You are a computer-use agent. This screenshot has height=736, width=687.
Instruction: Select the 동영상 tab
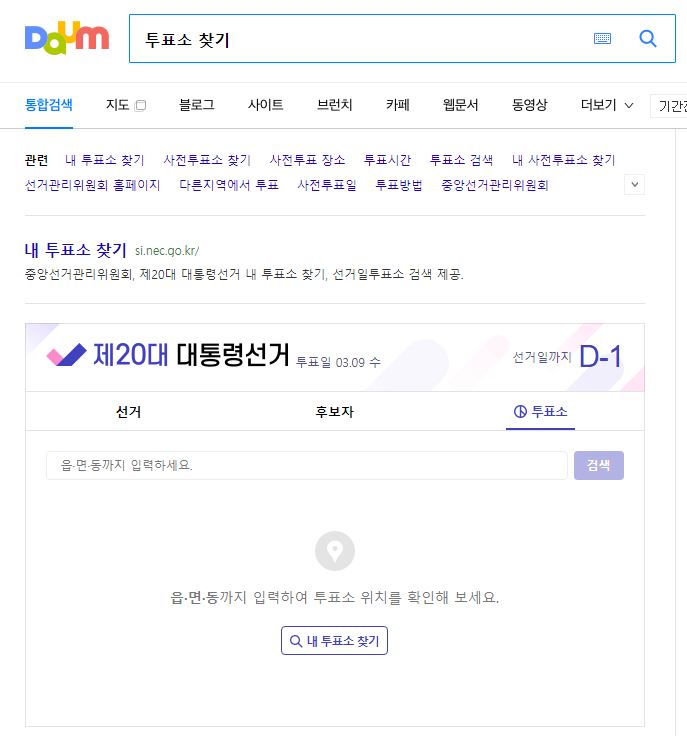(x=529, y=105)
